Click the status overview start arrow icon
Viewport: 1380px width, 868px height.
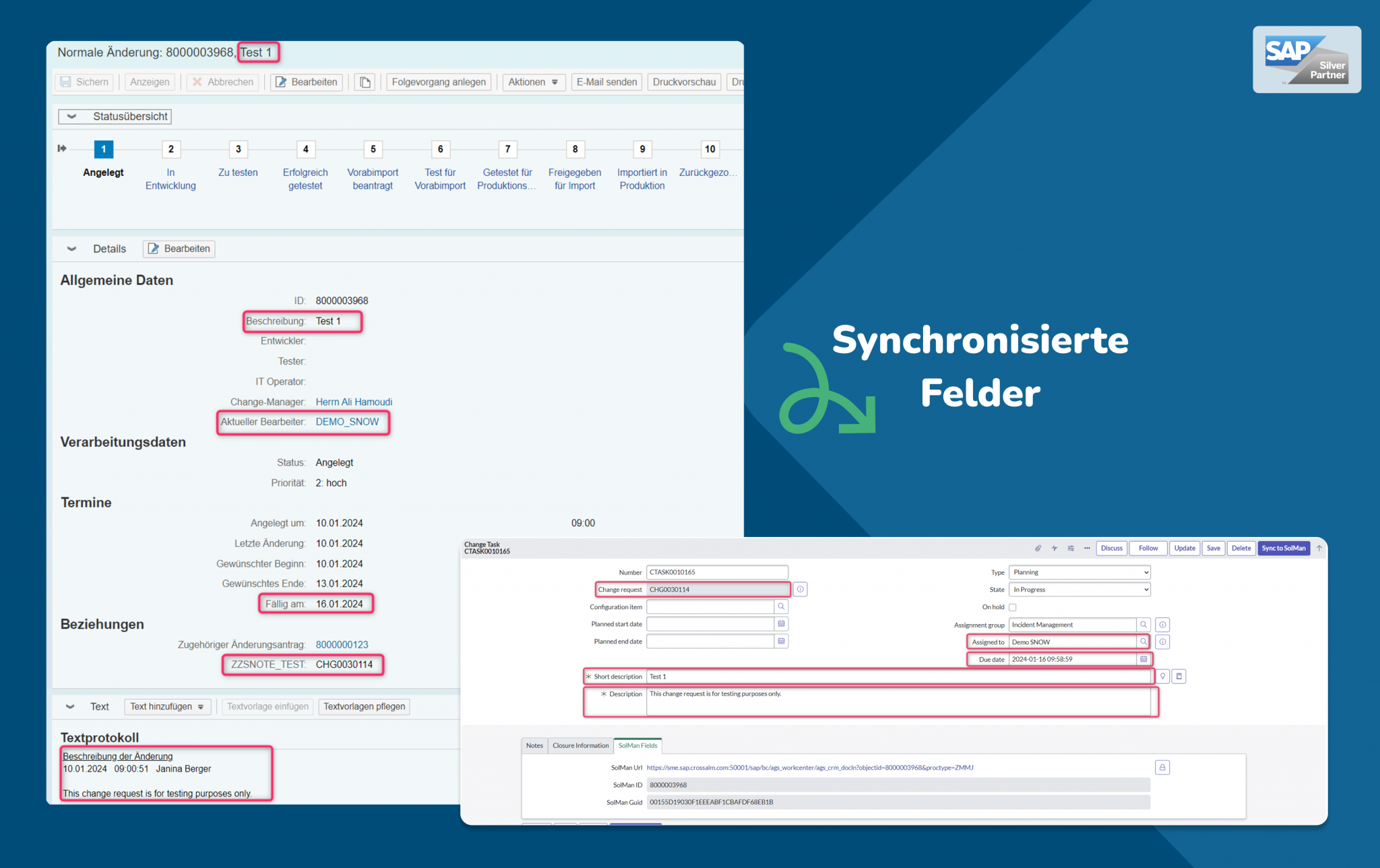[62, 148]
